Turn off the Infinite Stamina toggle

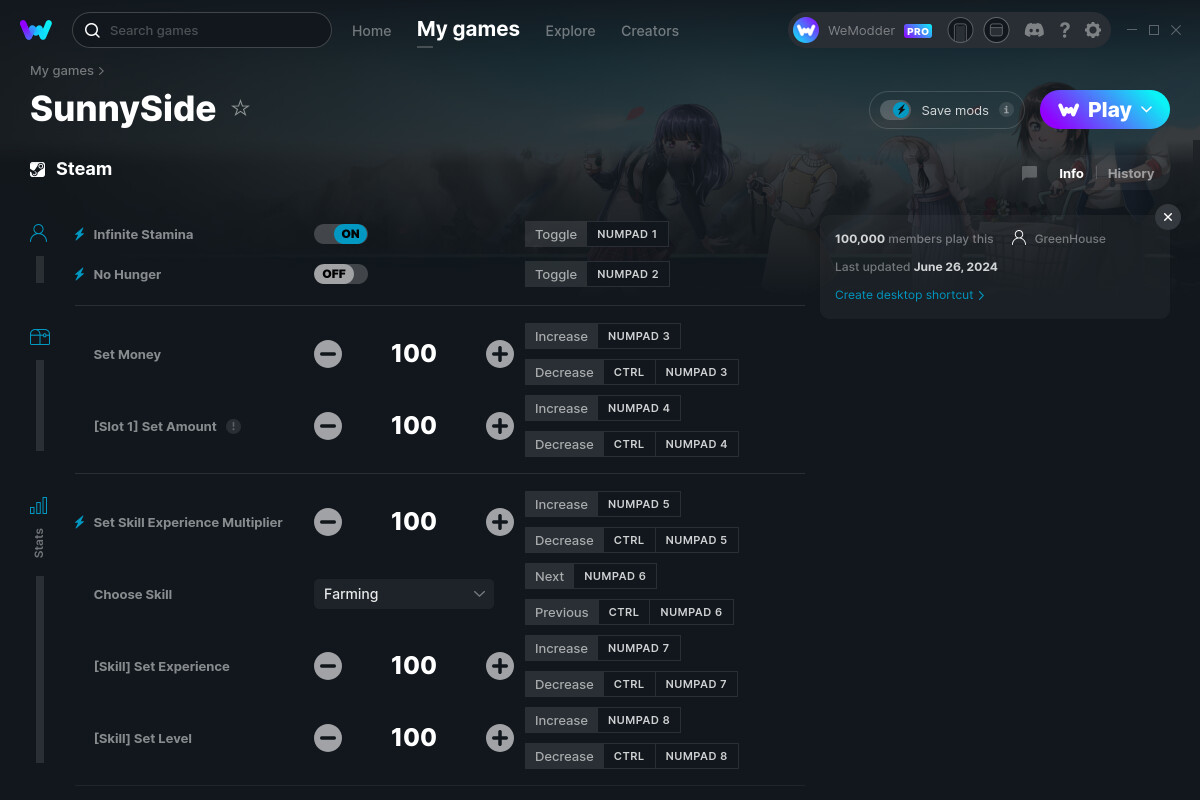tap(340, 233)
